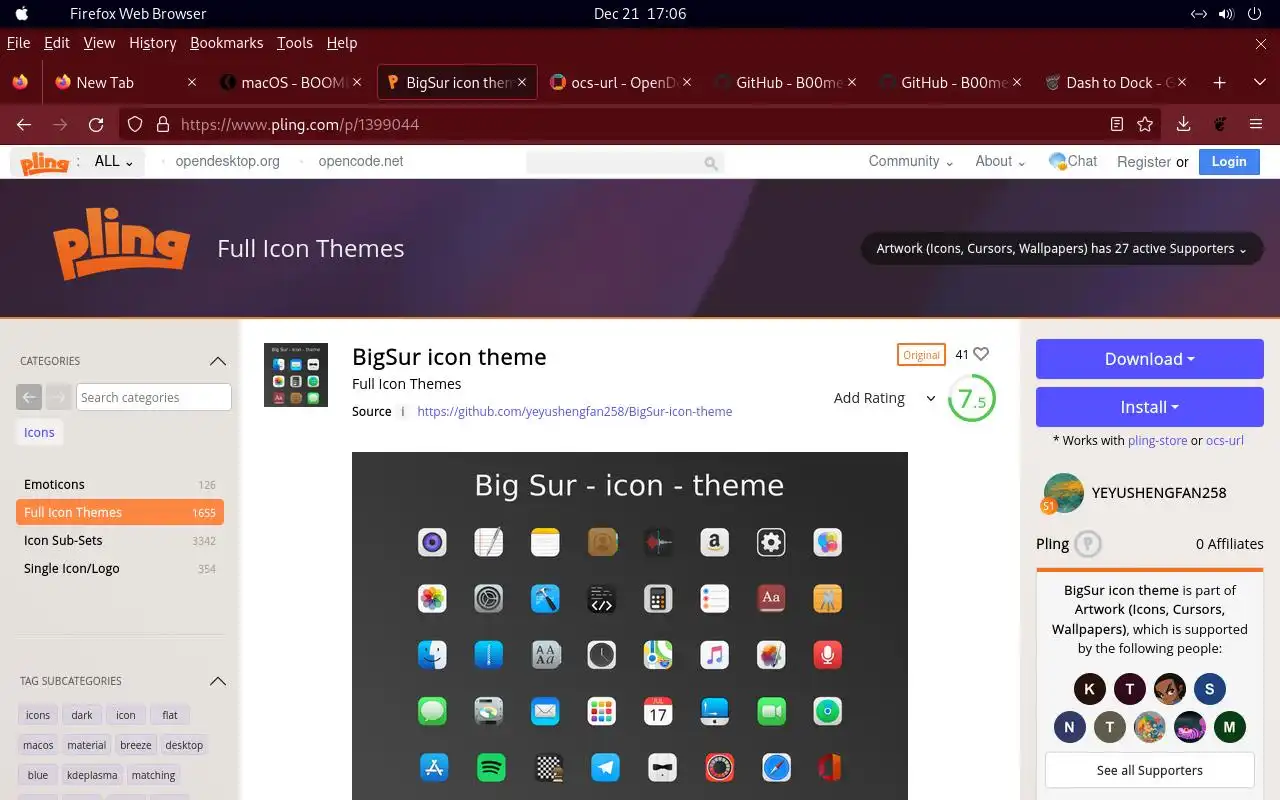Click supporter avatar M

(1229, 727)
